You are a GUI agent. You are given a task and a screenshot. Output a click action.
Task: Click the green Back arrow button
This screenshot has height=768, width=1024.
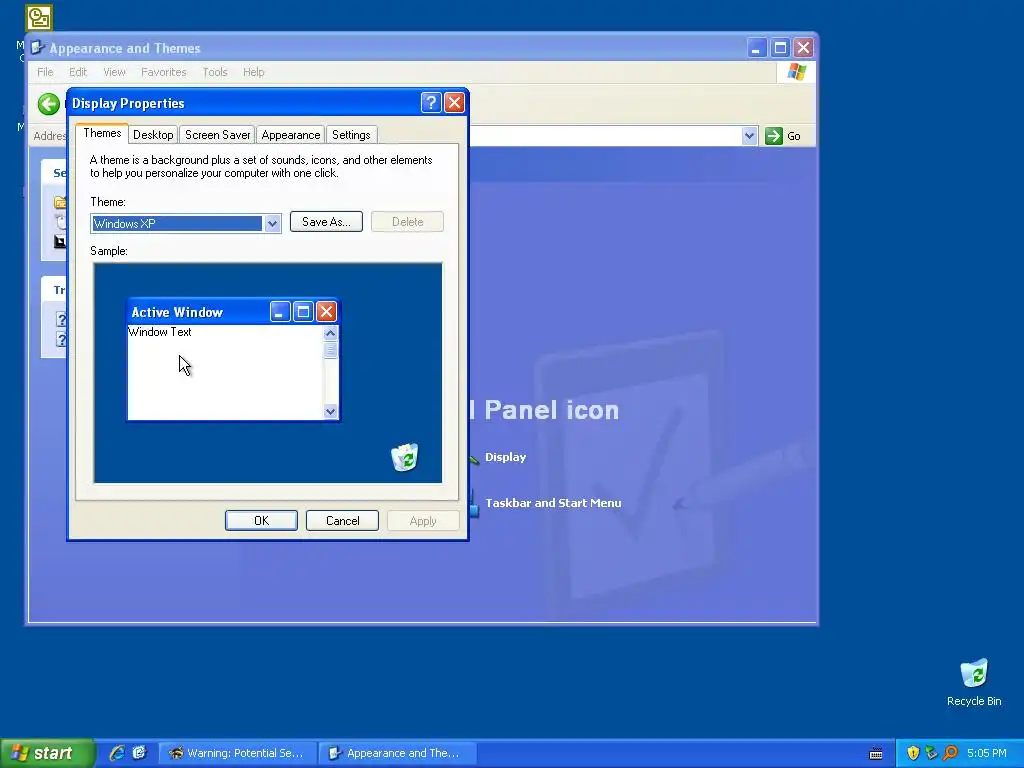coord(48,104)
